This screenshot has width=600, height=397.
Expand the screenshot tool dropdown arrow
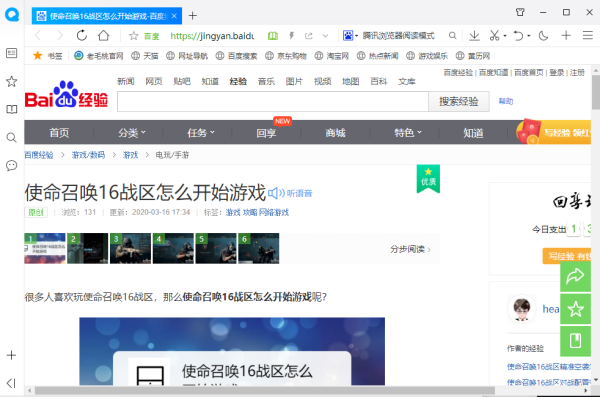point(505,36)
